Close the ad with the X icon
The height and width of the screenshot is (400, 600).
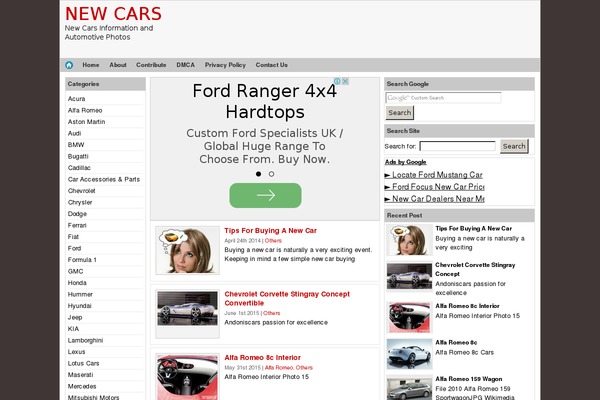tap(345, 81)
